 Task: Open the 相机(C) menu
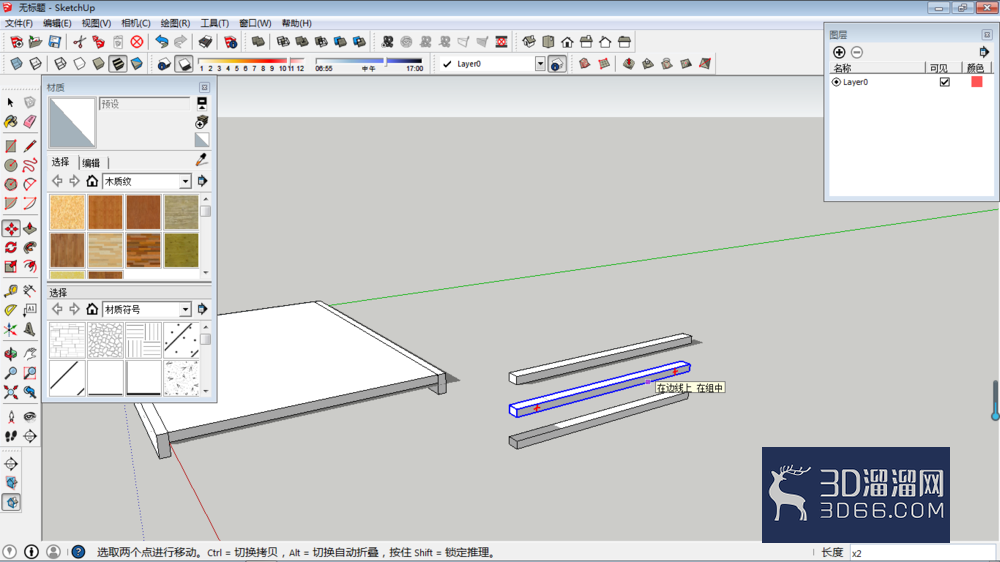136,23
